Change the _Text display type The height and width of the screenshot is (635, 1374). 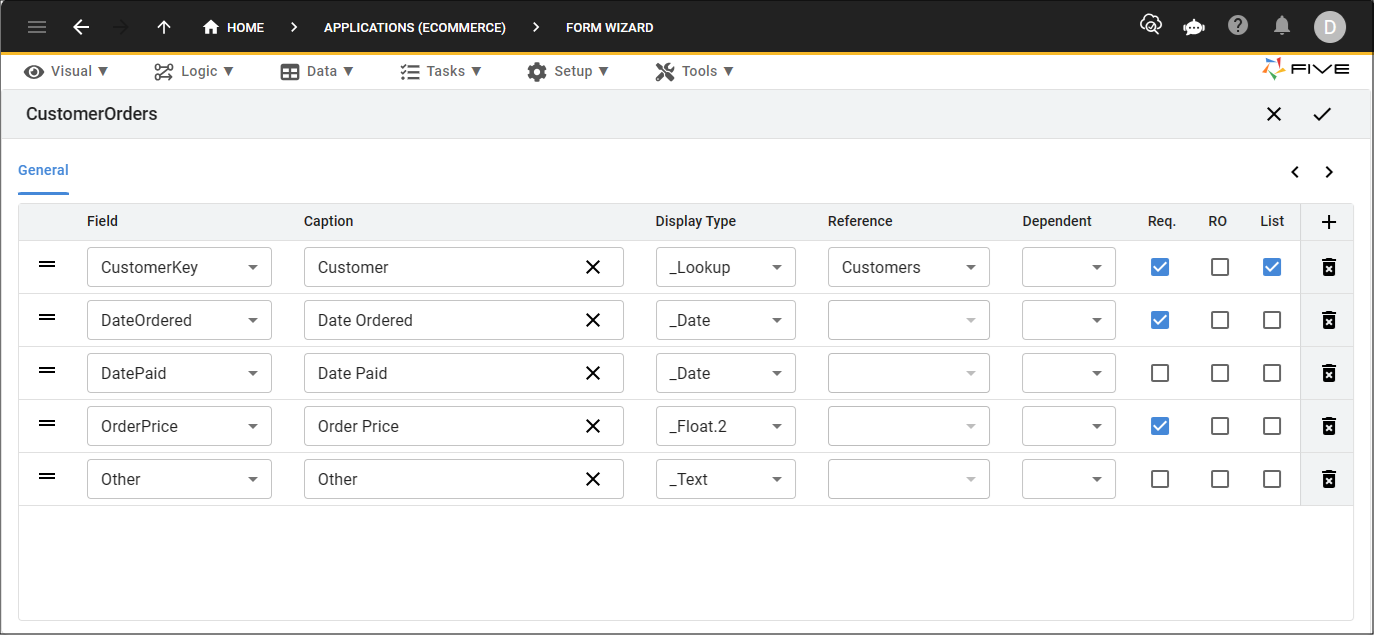[726, 479]
